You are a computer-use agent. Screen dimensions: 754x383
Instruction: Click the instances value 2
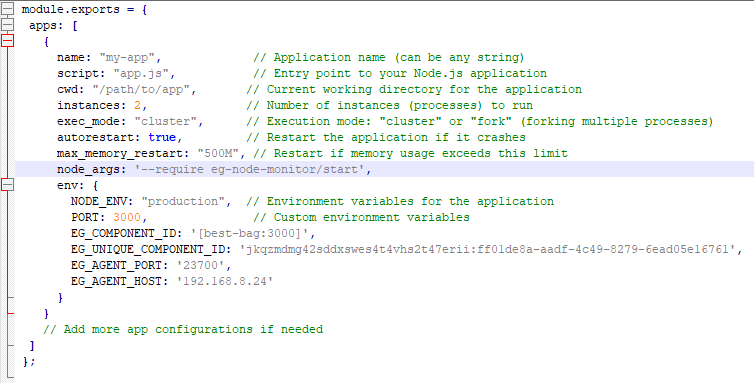coord(138,105)
